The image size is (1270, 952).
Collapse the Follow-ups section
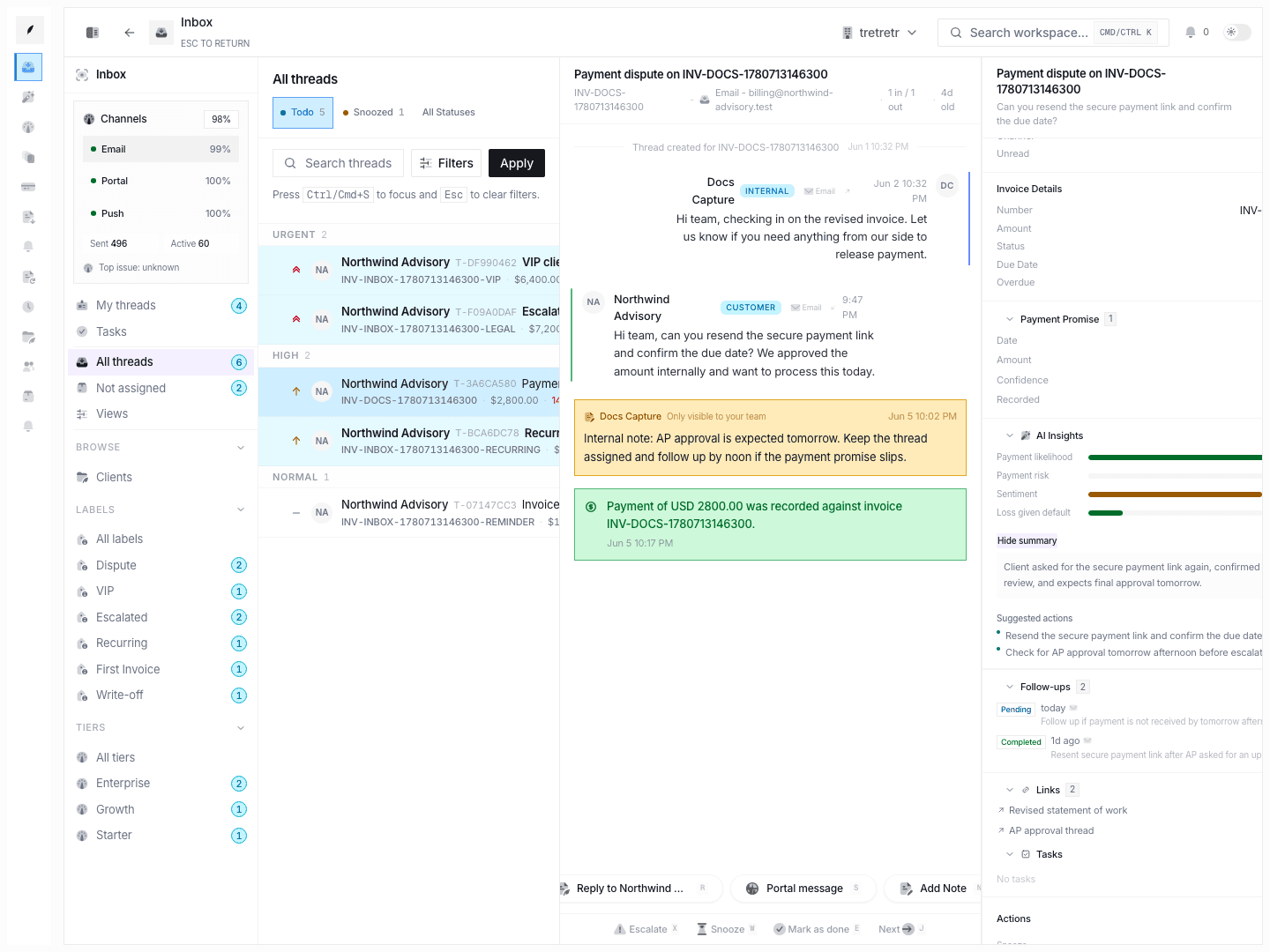pyautogui.click(x=1010, y=687)
